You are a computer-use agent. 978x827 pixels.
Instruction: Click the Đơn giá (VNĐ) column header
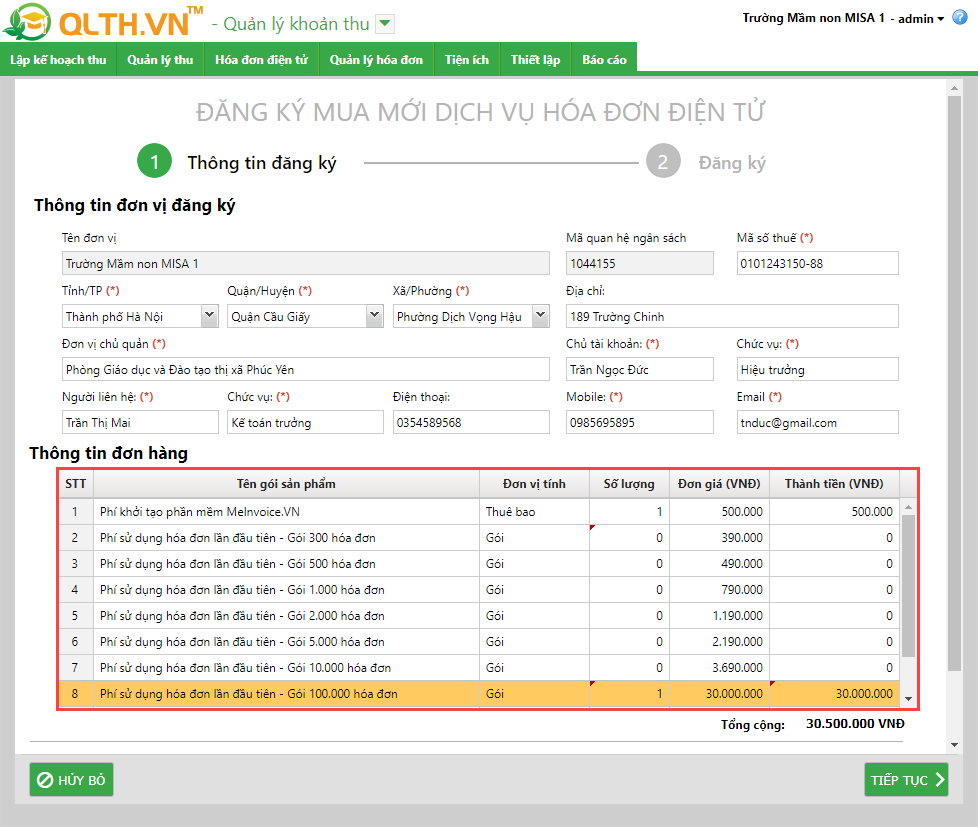click(719, 484)
